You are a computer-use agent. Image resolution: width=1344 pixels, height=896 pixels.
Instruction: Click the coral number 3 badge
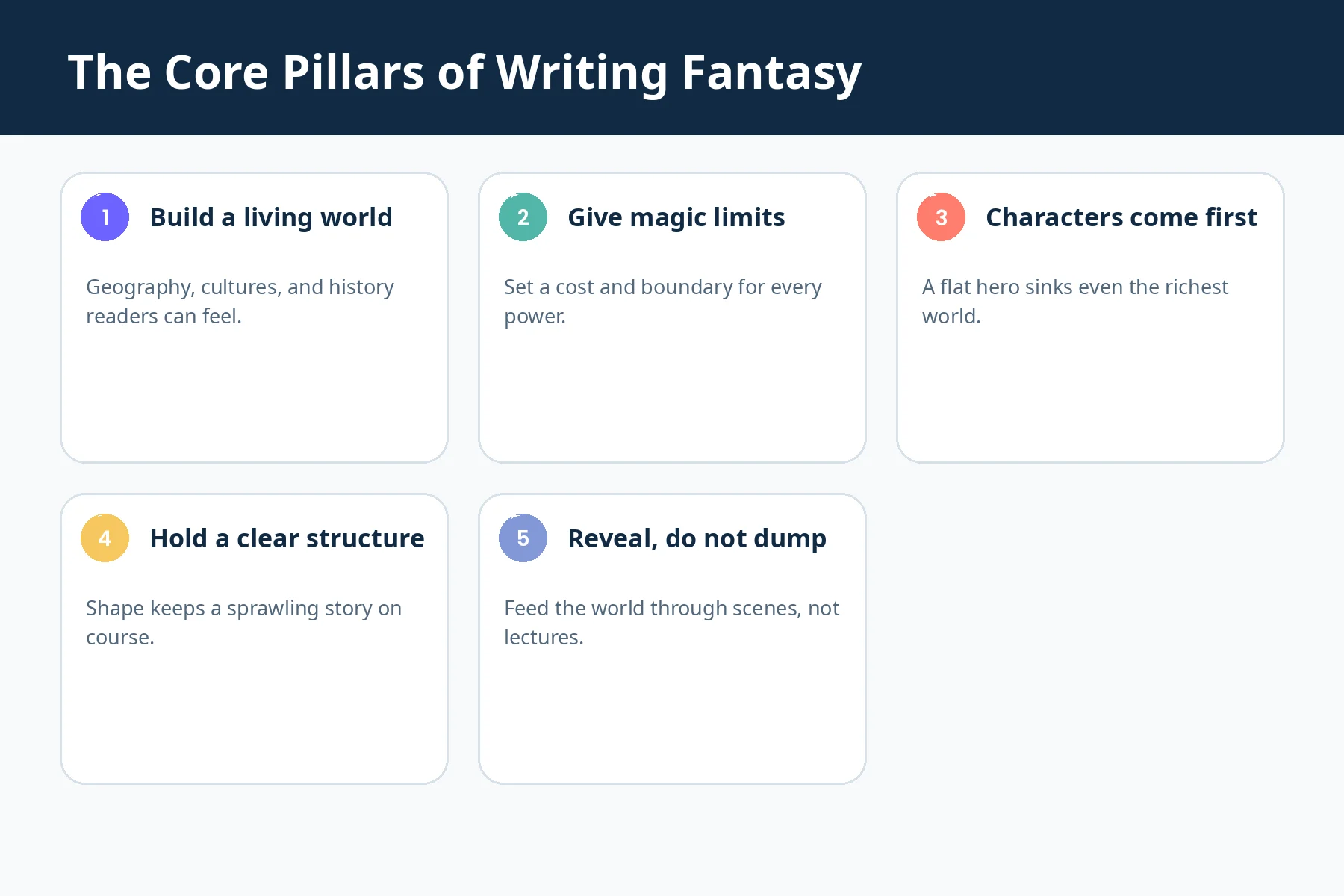[941, 217]
